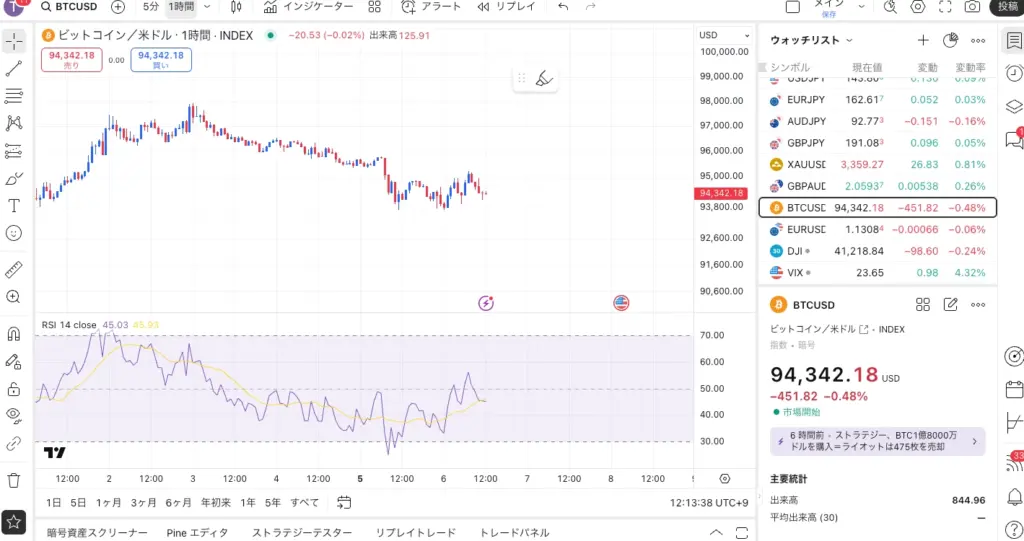
Task: Click the quick search magnifier icon
Action: pos(890,7)
